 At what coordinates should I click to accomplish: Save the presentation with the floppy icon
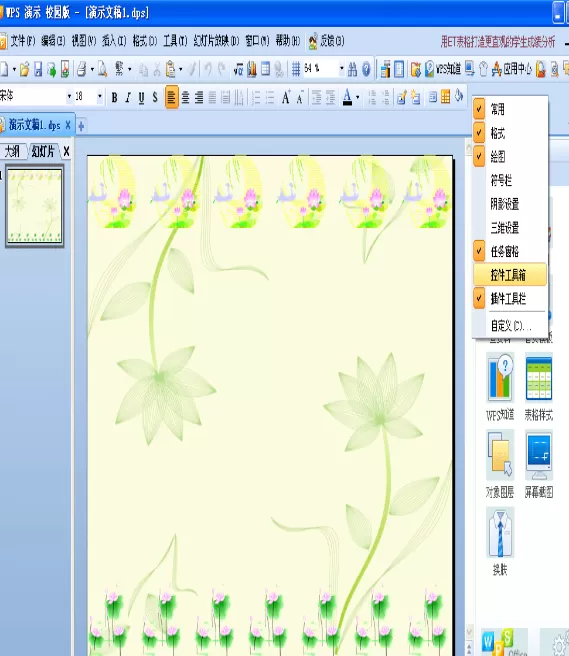pos(38,69)
